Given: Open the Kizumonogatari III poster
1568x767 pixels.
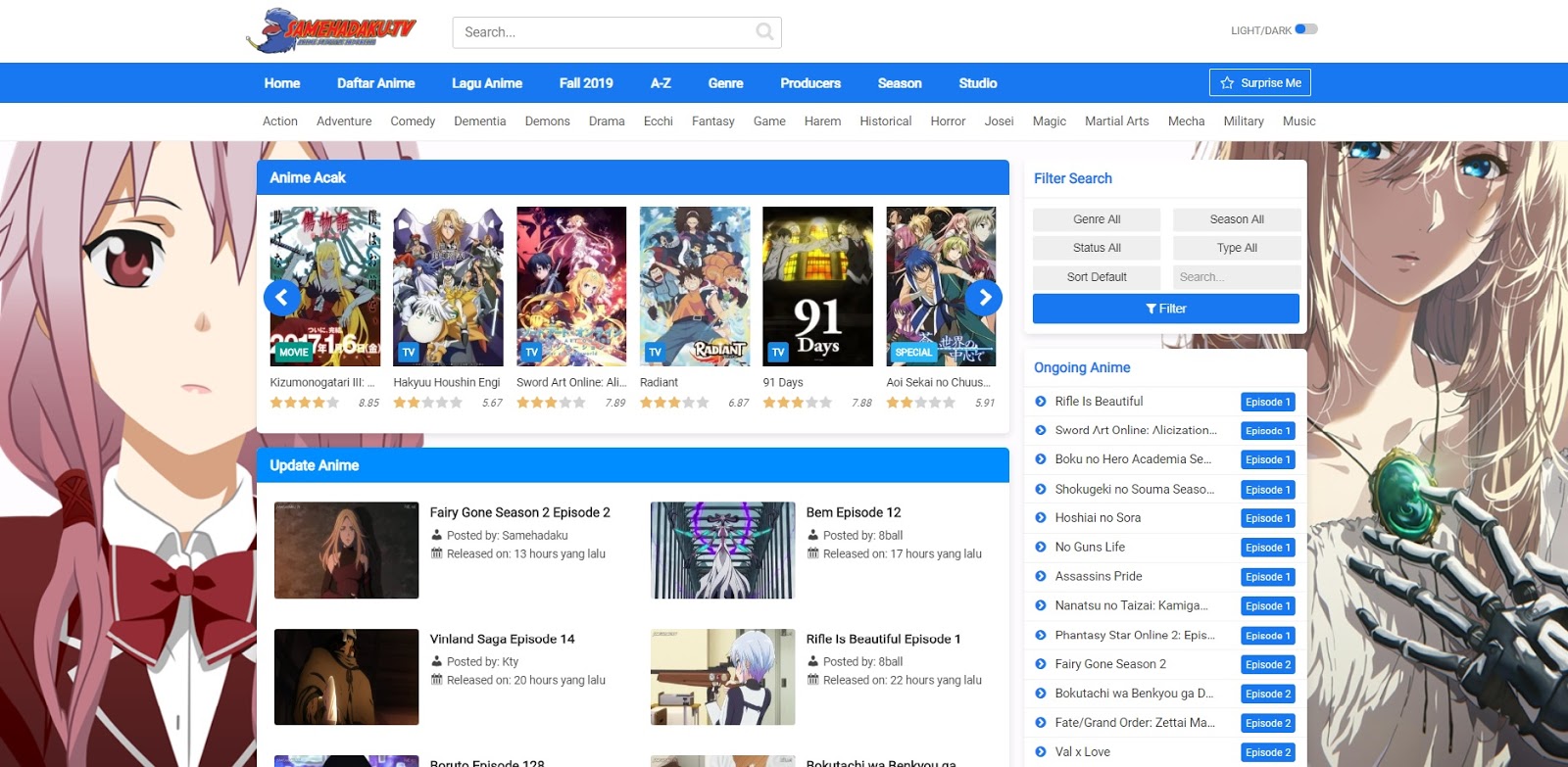Looking at the screenshot, I should click(x=325, y=286).
